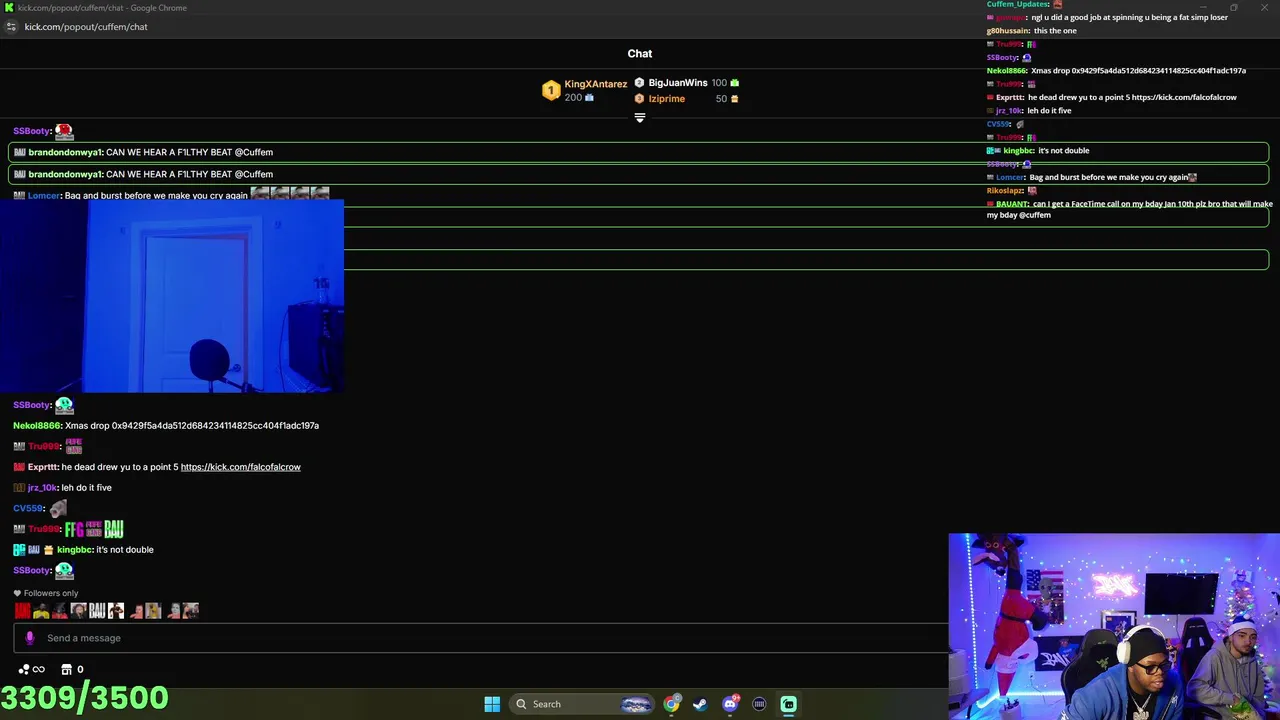The width and height of the screenshot is (1280, 720).
Task: Open Steam from the taskbar
Action: (700, 704)
